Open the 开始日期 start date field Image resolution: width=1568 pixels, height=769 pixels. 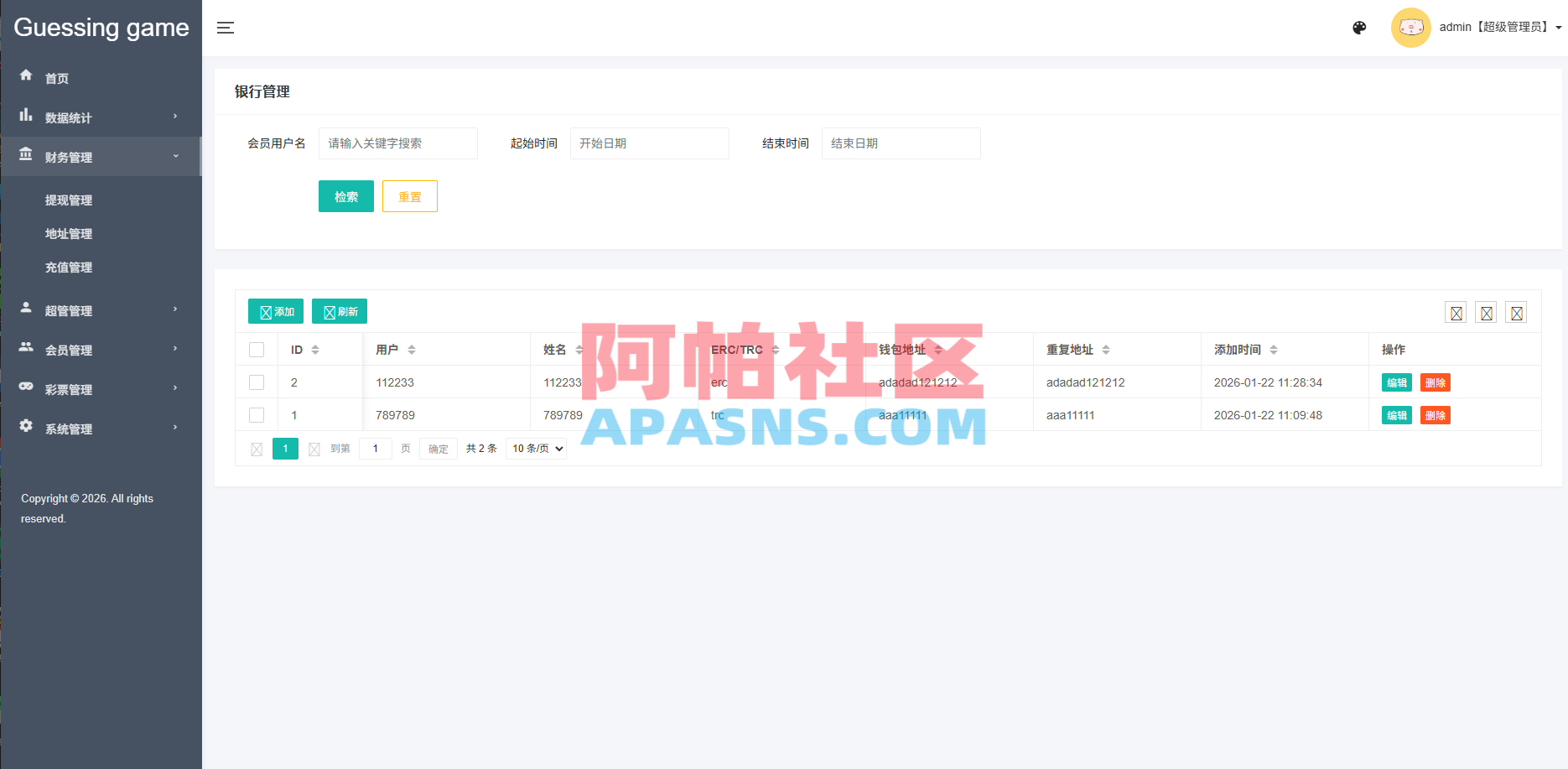(650, 143)
